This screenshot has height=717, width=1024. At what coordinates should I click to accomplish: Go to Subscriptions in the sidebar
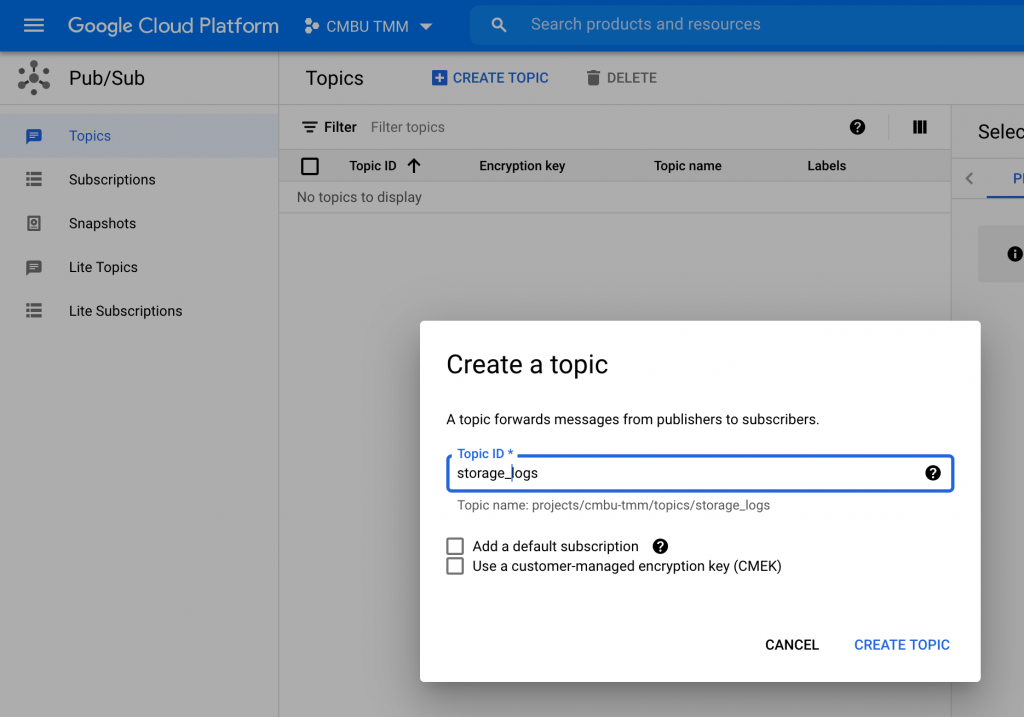tap(112, 180)
